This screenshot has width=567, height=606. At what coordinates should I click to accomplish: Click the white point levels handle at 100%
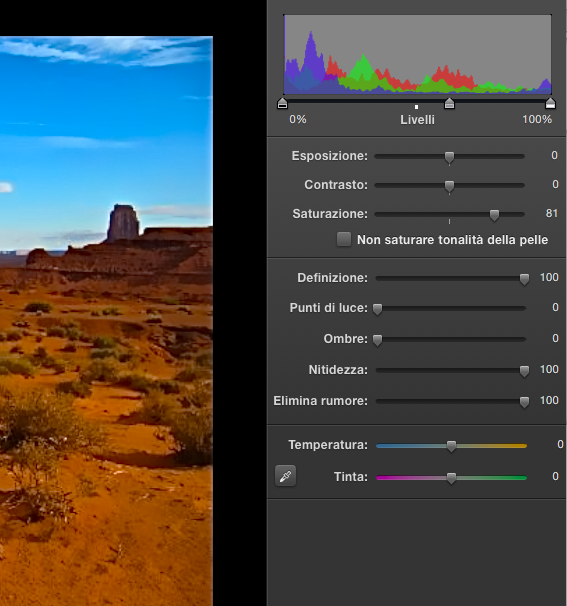550,103
